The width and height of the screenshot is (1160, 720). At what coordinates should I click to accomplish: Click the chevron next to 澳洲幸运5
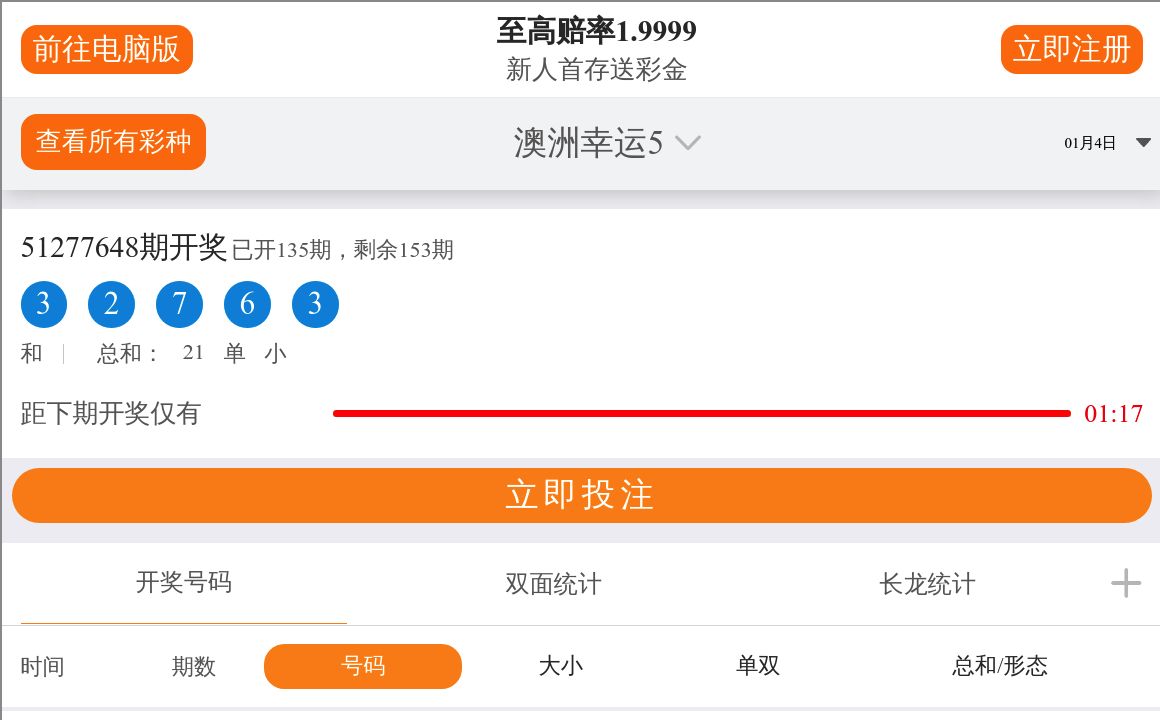pyautogui.click(x=687, y=143)
